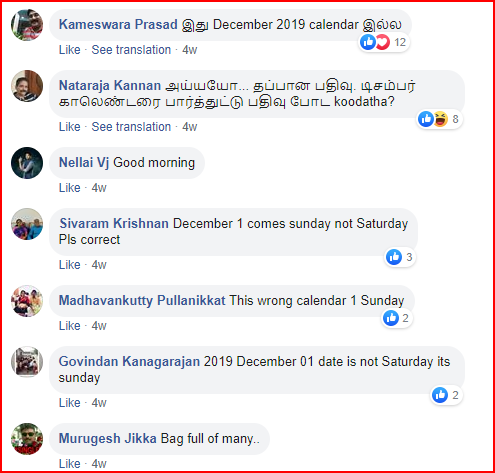Image resolution: width=495 pixels, height=473 pixels.
Task: Open Sivaram Krishnan's profile name link
Action: pos(114,223)
